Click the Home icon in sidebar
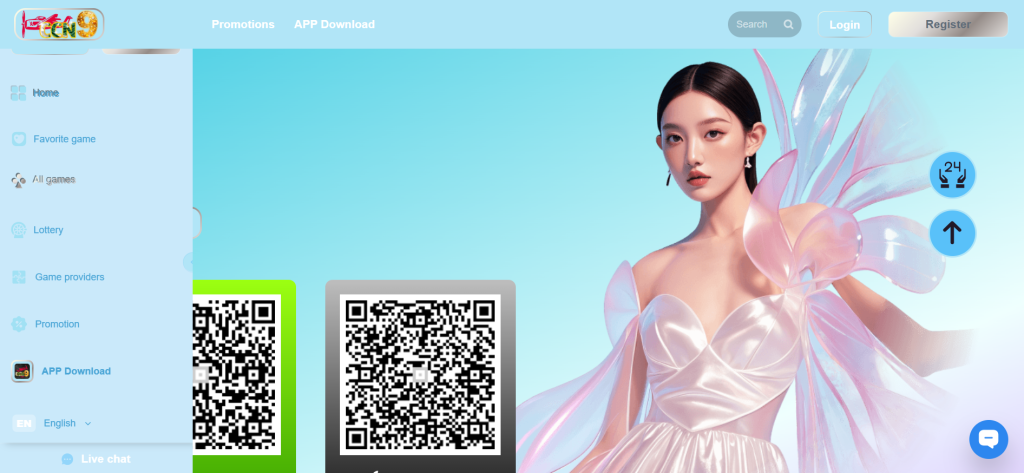 click(x=18, y=93)
